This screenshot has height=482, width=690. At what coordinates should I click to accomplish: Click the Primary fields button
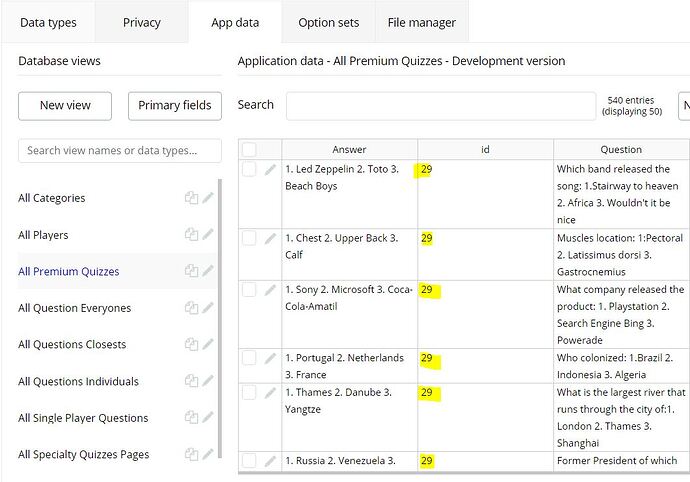click(175, 105)
